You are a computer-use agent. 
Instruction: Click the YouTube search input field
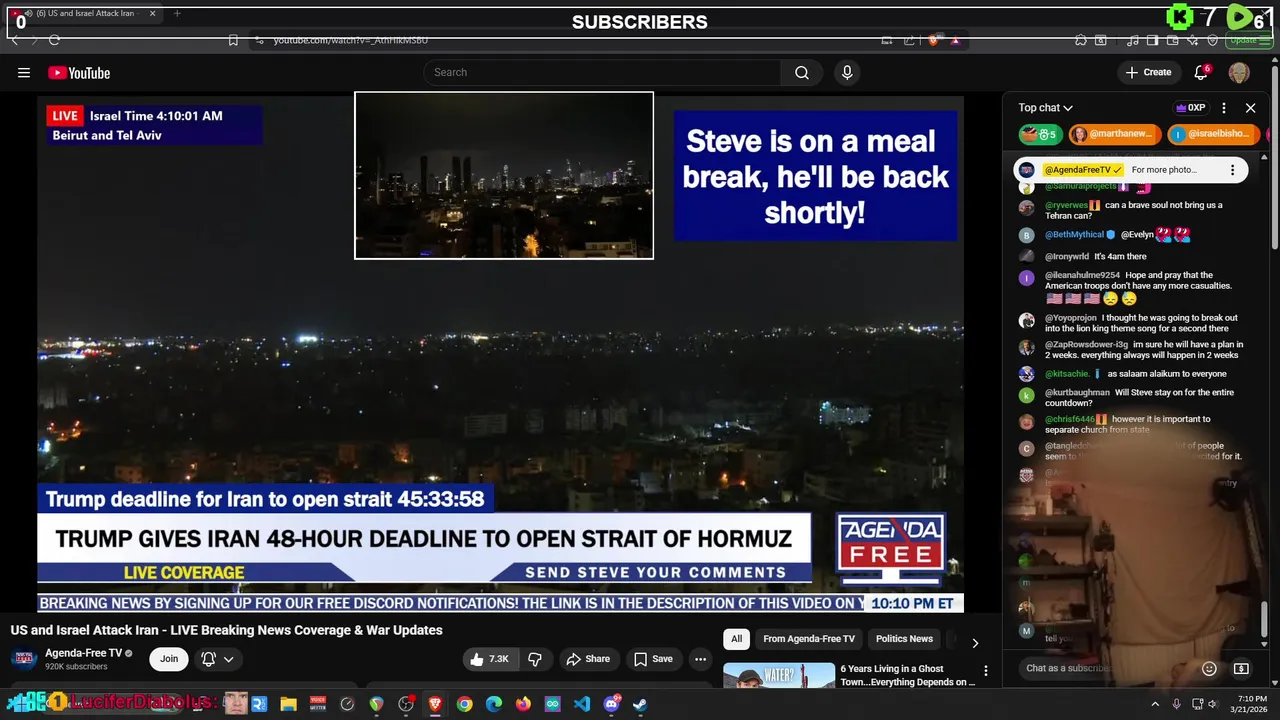[x=602, y=72]
